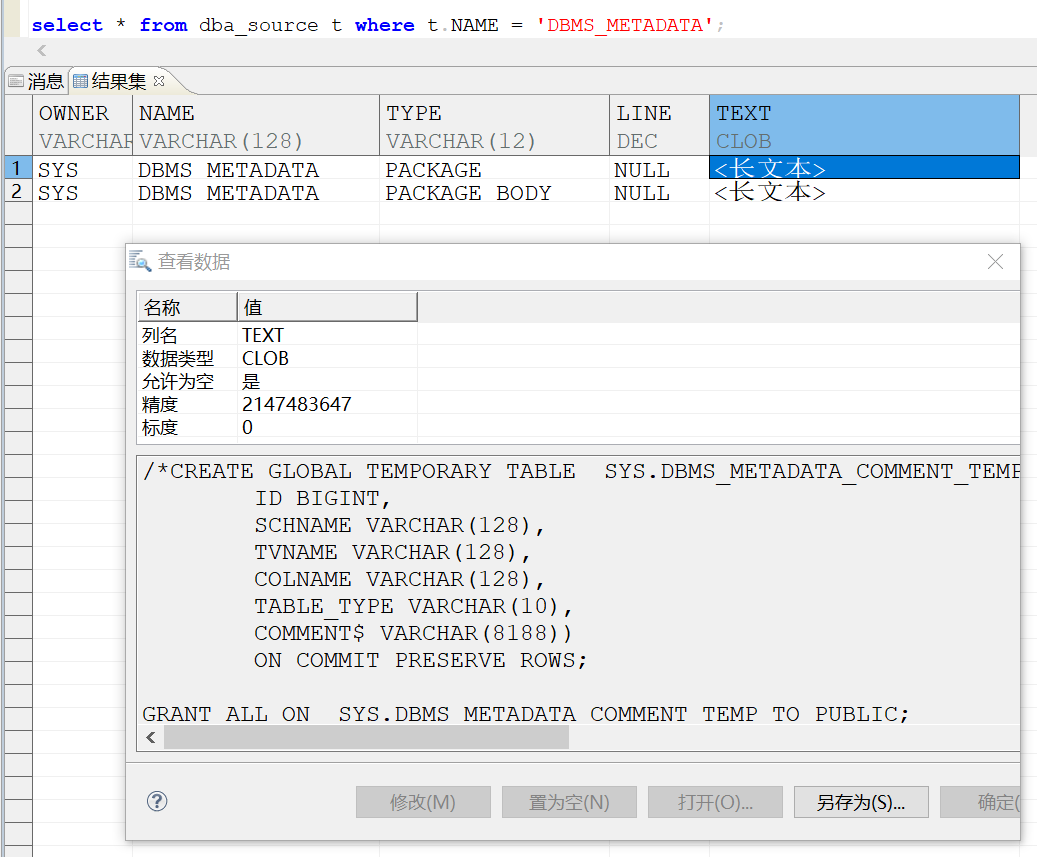Select the 结果集 tab
This screenshot has height=857, width=1037.
pos(110,81)
